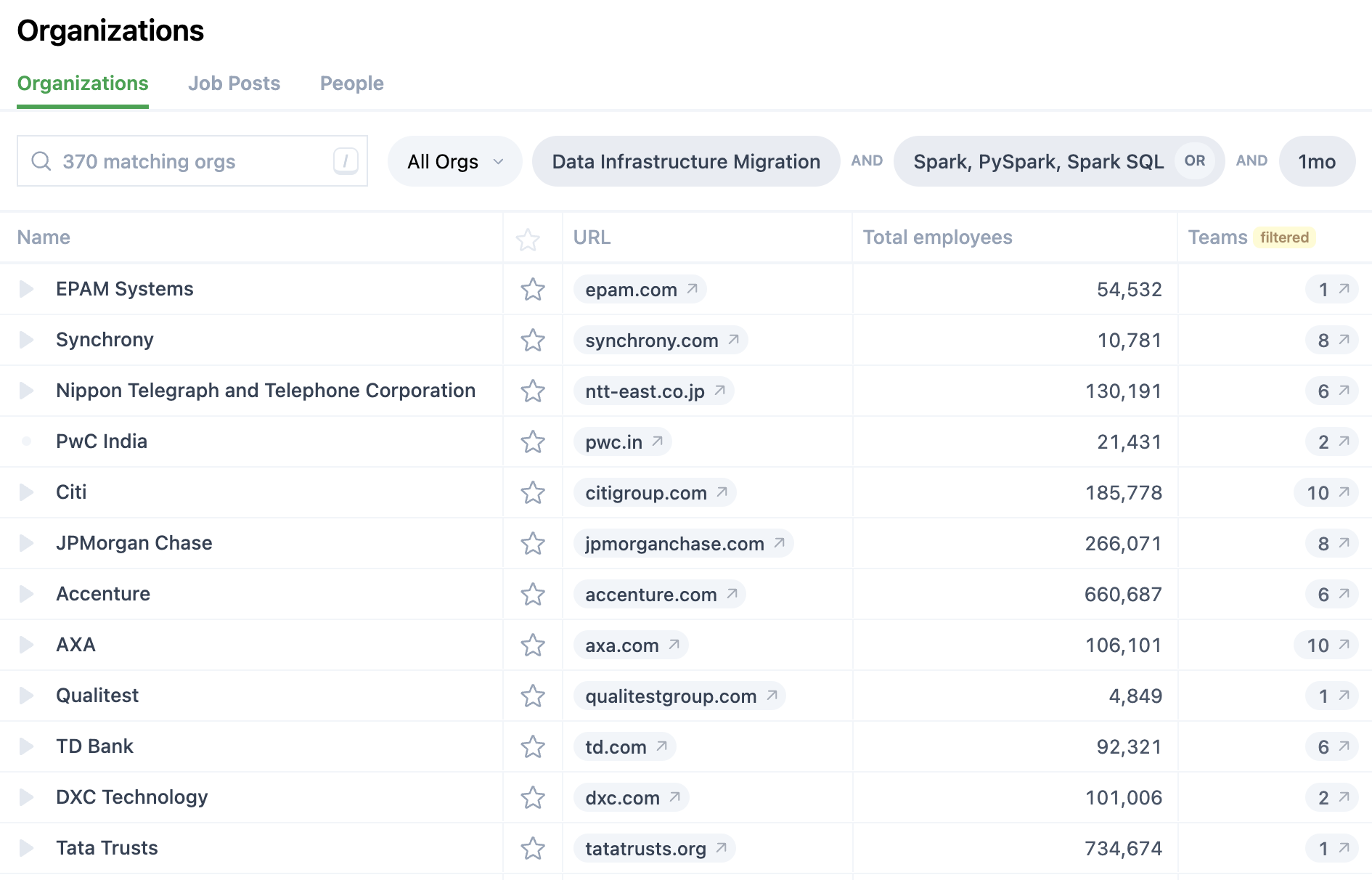
Task: Click Synchrony teams count arrow
Action: (x=1344, y=340)
